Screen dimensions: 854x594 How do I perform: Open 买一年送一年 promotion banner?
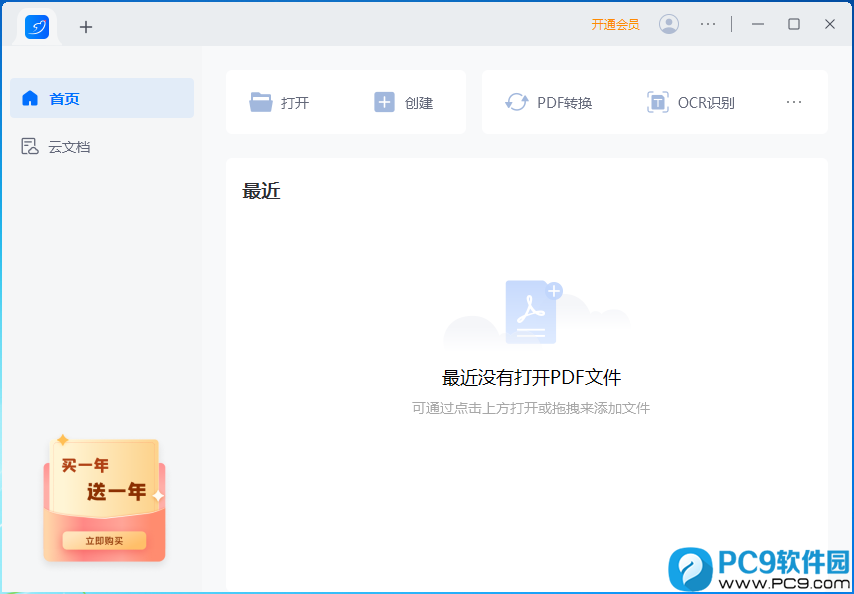(x=104, y=499)
